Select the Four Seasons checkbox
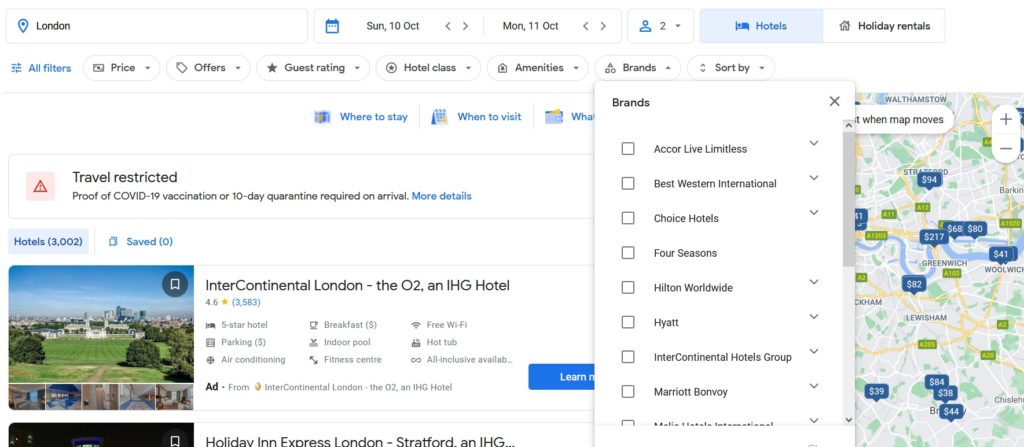 (628, 253)
